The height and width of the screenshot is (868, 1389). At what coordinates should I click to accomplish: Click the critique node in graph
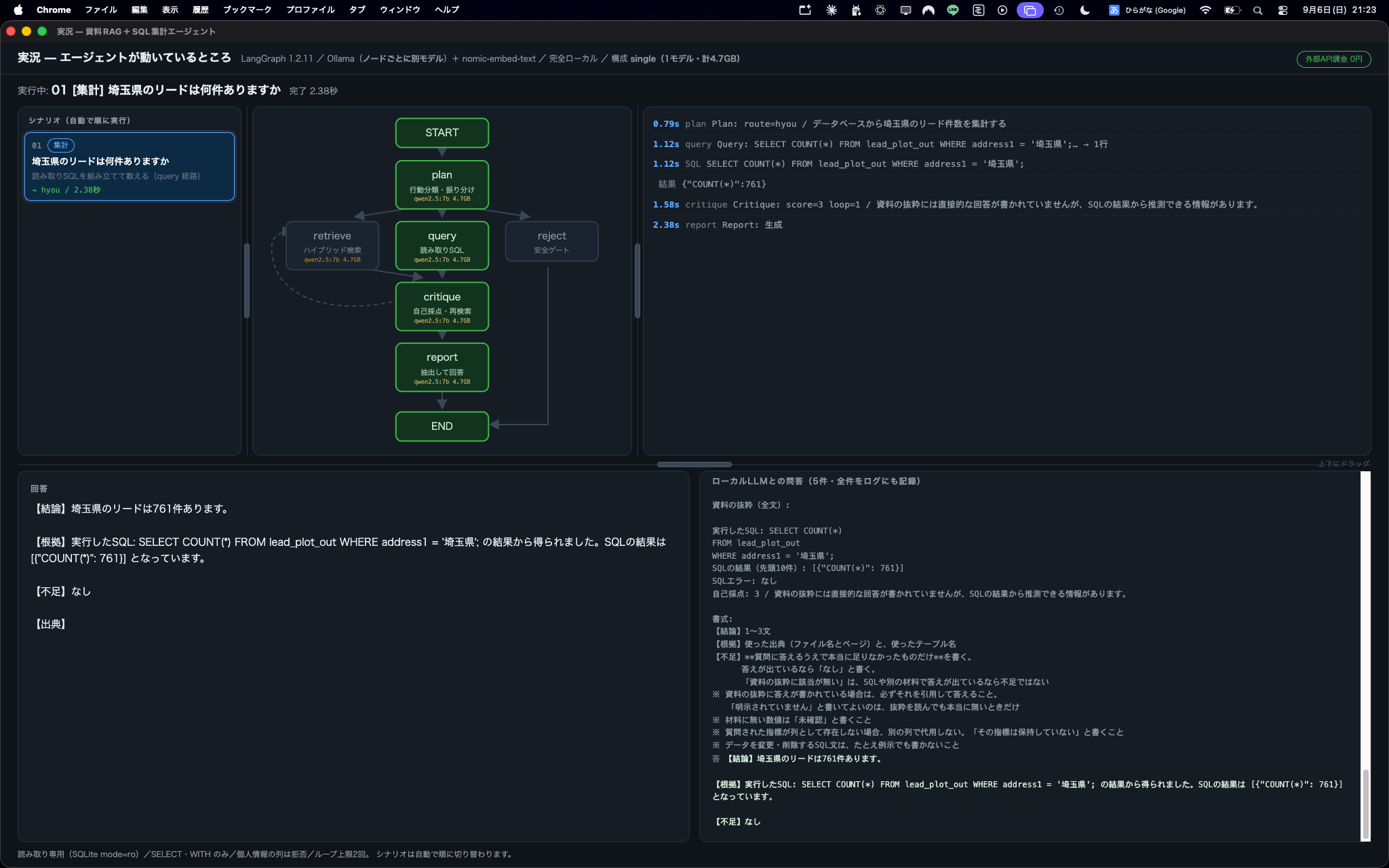pyautogui.click(x=442, y=307)
